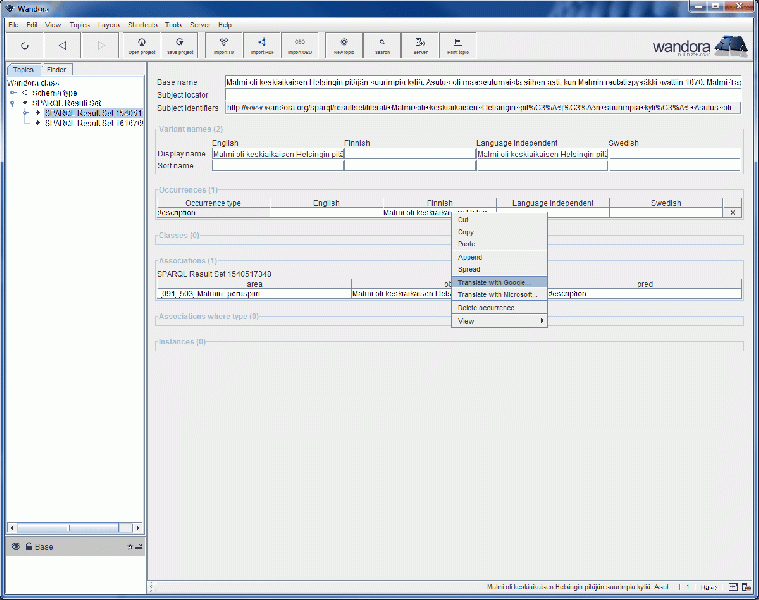
Task: Delete occurrence row with the x button
Action: pyautogui.click(x=732, y=212)
